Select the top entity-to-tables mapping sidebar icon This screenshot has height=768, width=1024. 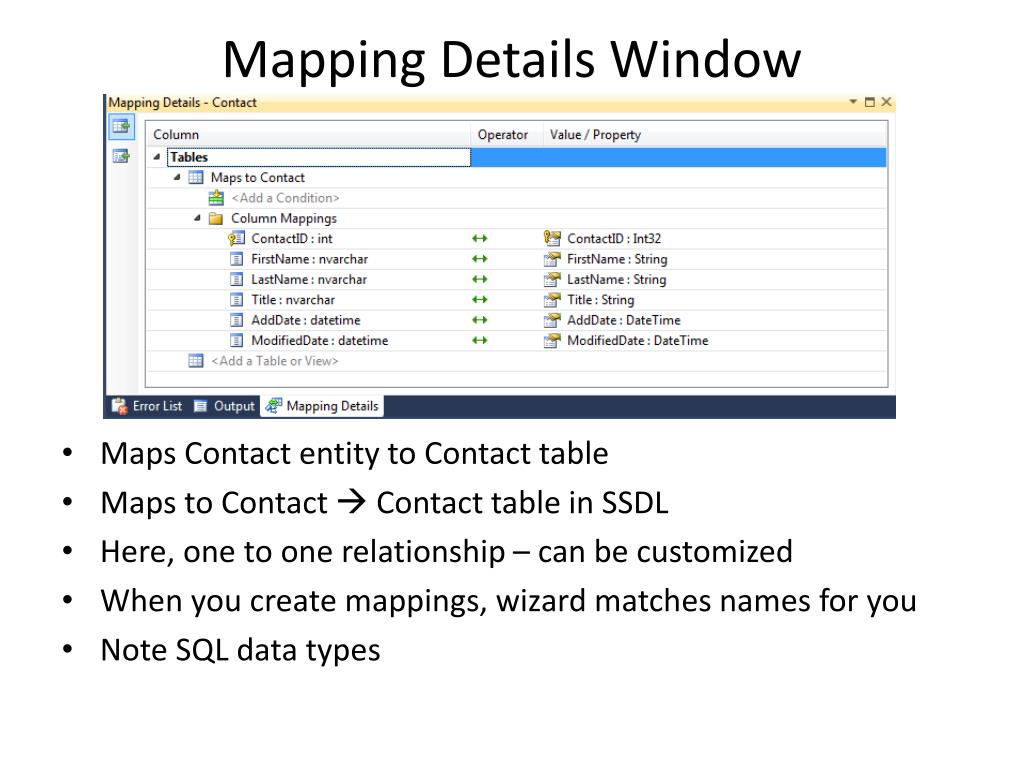[121, 126]
